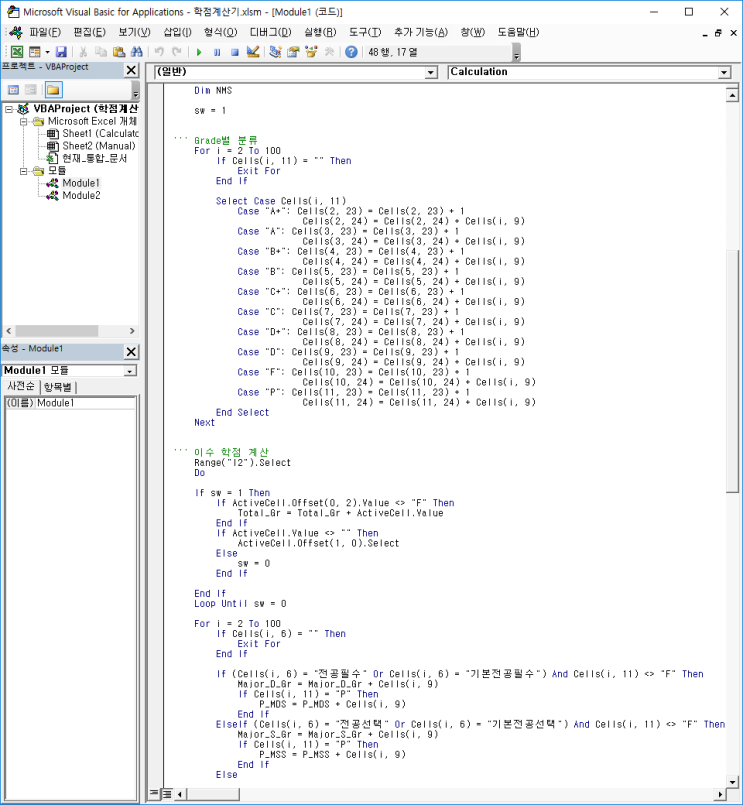Open the 편집(E) menu
Screen dimensions: 743x805
click(x=89, y=32)
